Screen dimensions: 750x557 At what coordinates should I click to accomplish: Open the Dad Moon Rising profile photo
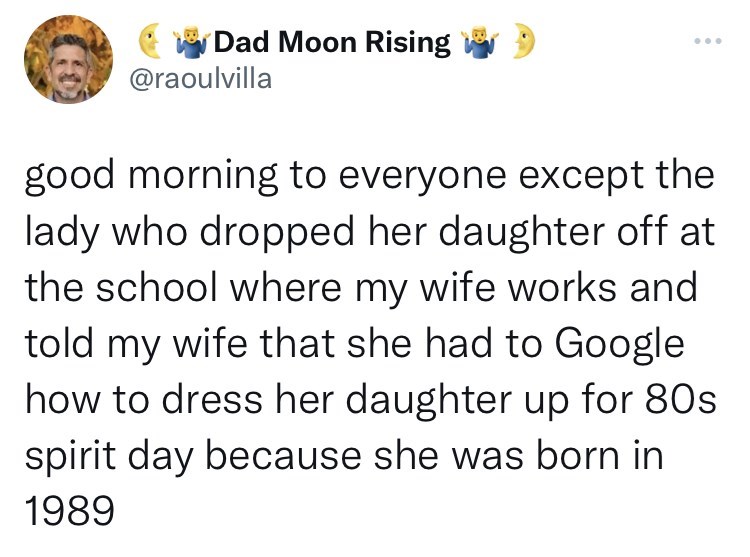coord(68,59)
